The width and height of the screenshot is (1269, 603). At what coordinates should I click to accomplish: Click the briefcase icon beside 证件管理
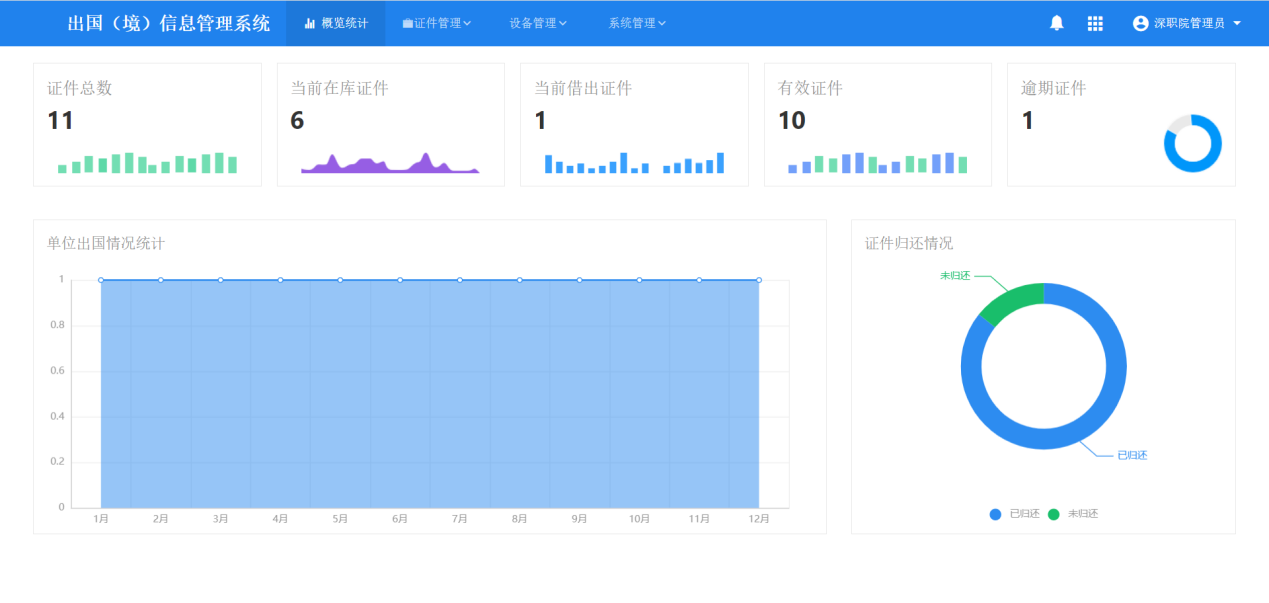[407, 23]
